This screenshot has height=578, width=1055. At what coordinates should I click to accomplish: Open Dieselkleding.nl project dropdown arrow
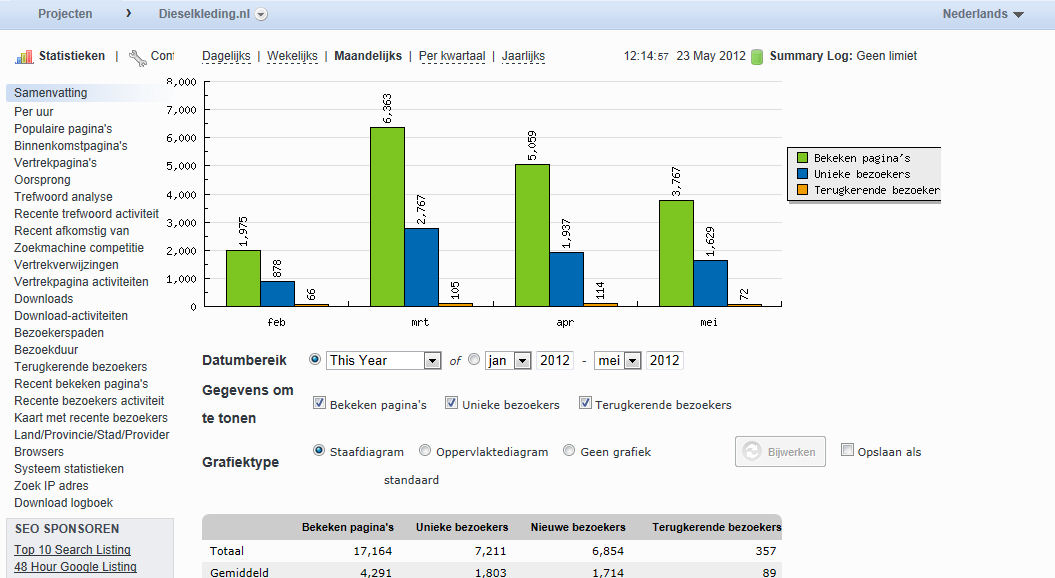(x=262, y=14)
